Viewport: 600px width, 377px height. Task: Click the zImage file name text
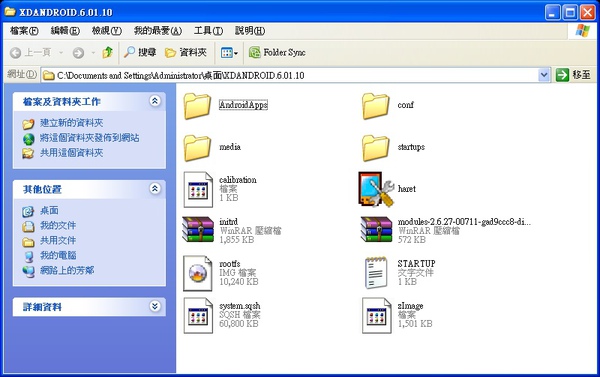(410, 306)
